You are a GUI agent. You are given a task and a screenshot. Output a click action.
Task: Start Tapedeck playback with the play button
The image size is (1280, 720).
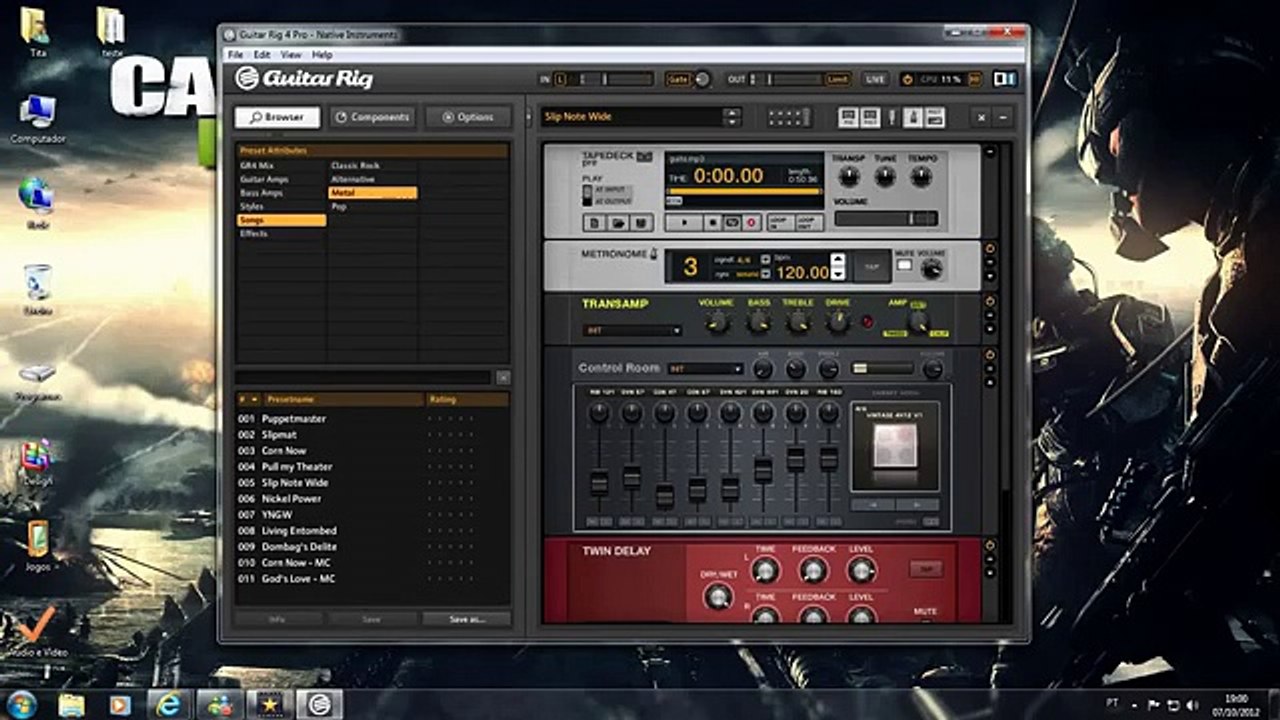tap(684, 222)
